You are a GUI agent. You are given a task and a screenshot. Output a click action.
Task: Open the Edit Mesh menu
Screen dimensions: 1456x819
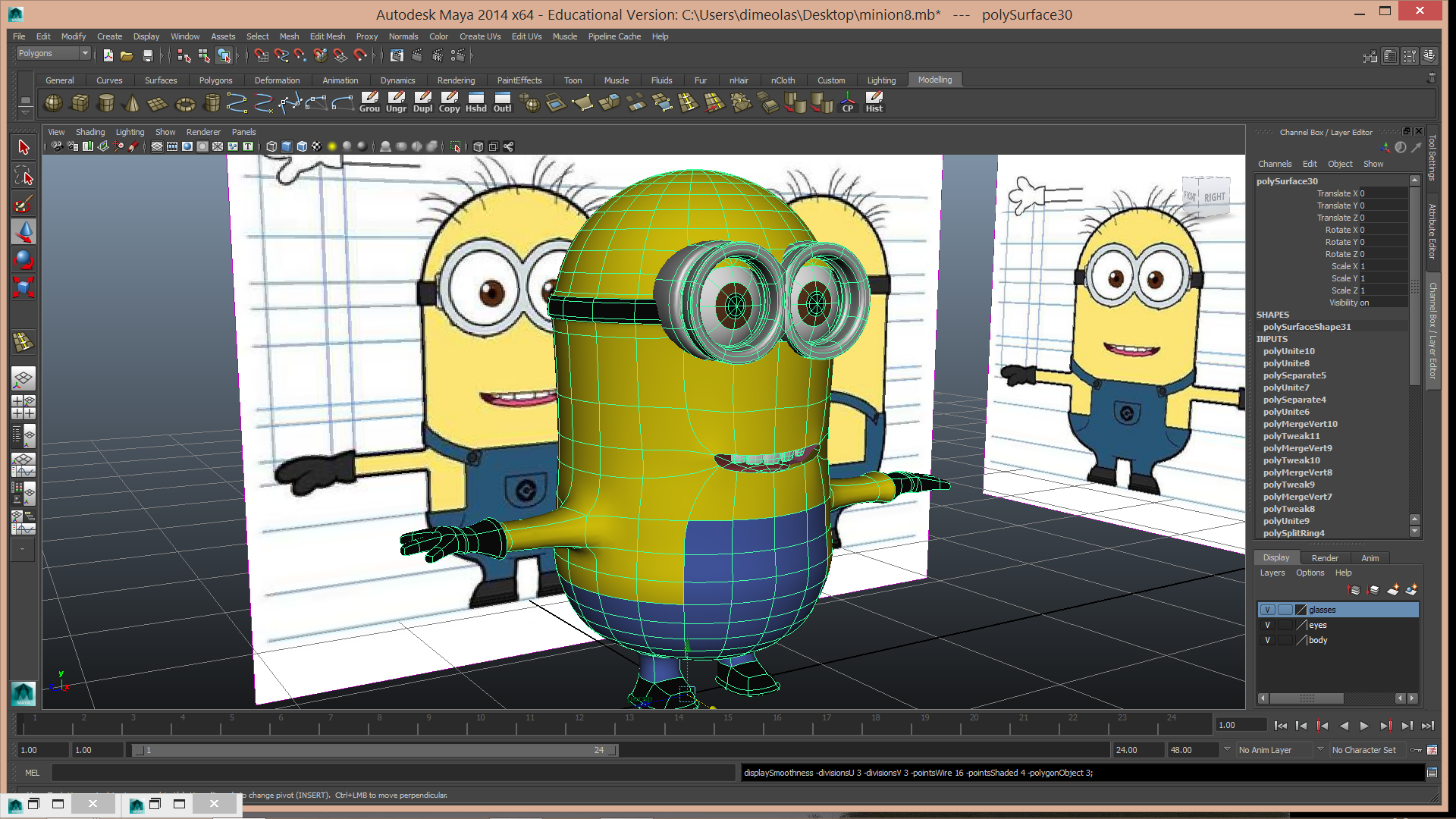tap(327, 36)
